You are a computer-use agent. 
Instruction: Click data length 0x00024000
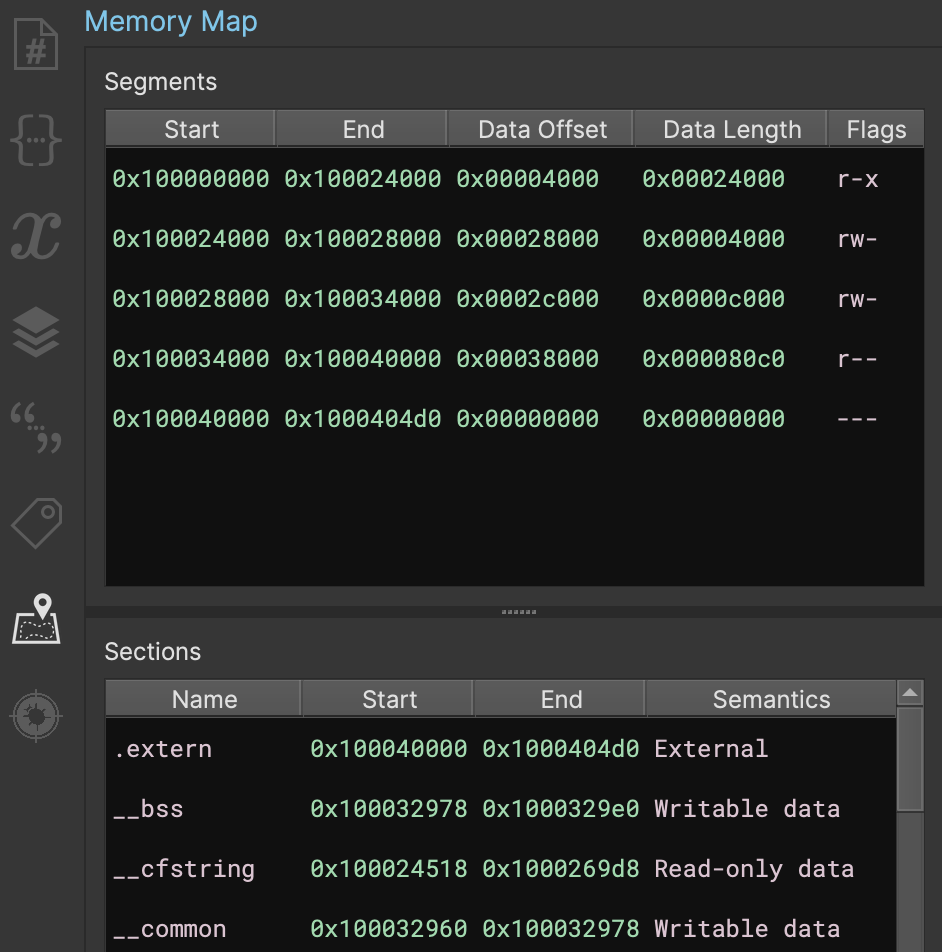pyautogui.click(x=713, y=179)
